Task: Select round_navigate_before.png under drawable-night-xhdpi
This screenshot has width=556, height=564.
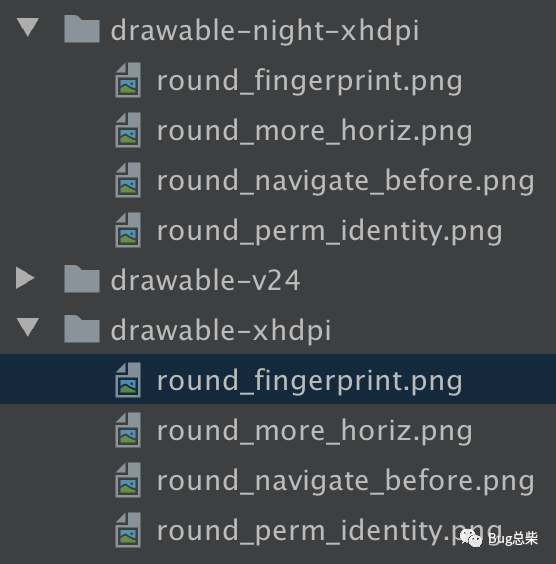Action: [x=346, y=182]
